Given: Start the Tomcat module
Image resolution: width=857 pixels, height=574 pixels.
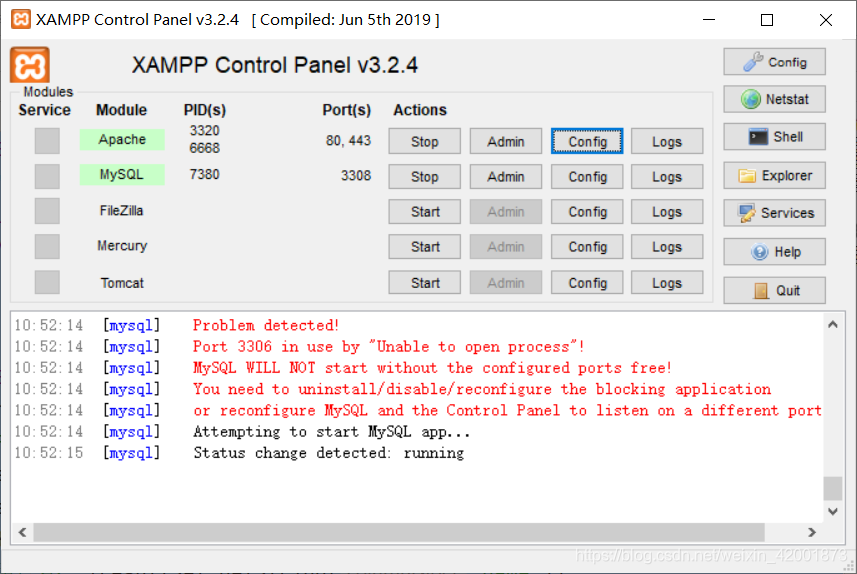Looking at the screenshot, I should point(425,283).
